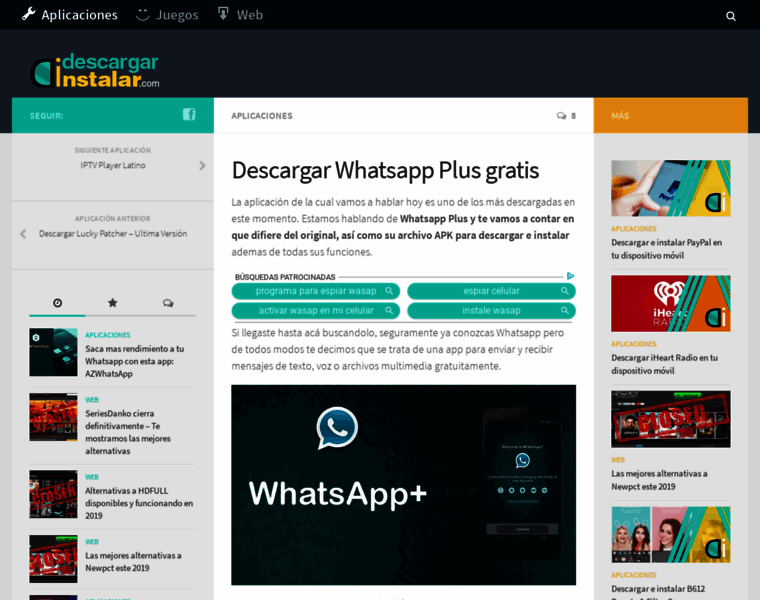The height and width of the screenshot is (600, 760).
Task: Click the SeriesDanko closed thumbnail
Action: point(53,417)
